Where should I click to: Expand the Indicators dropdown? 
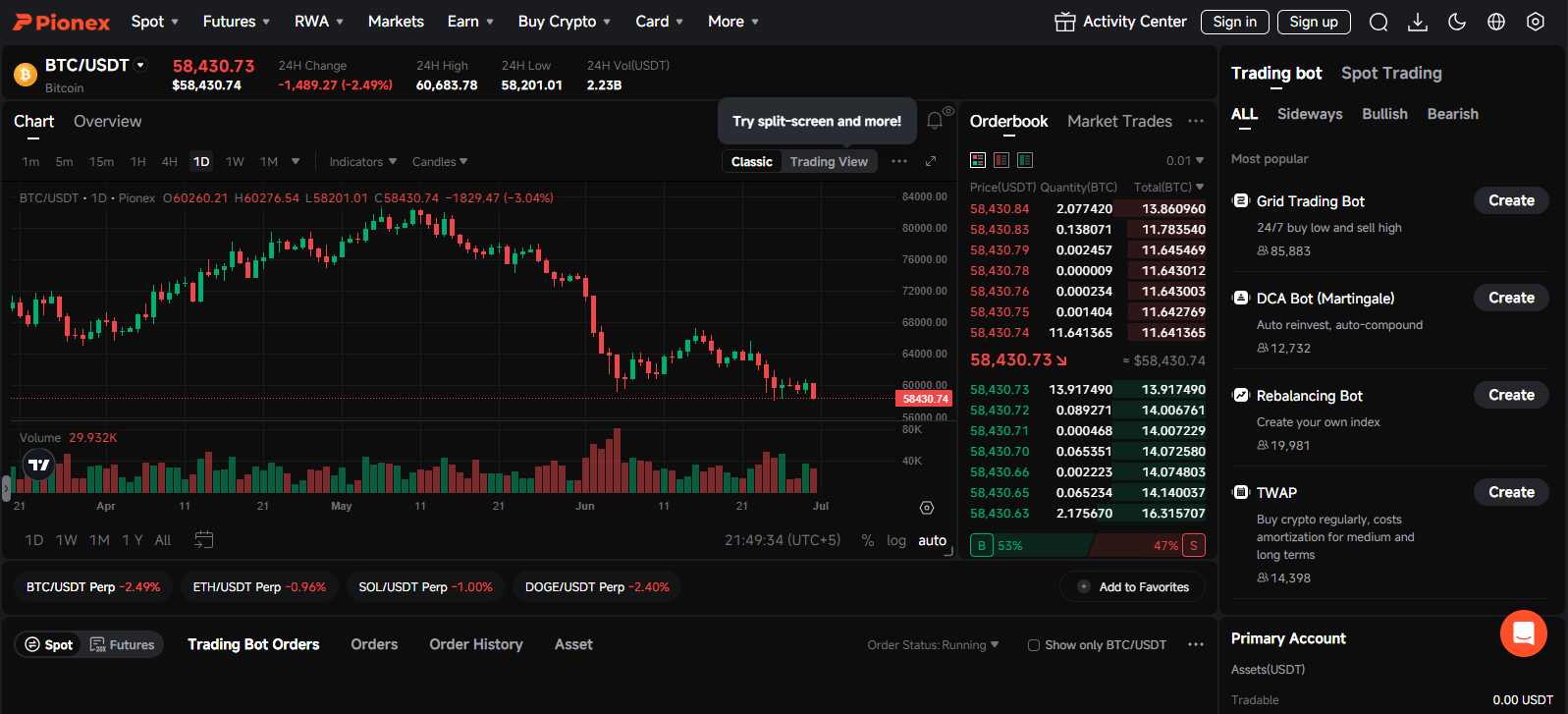(x=363, y=161)
